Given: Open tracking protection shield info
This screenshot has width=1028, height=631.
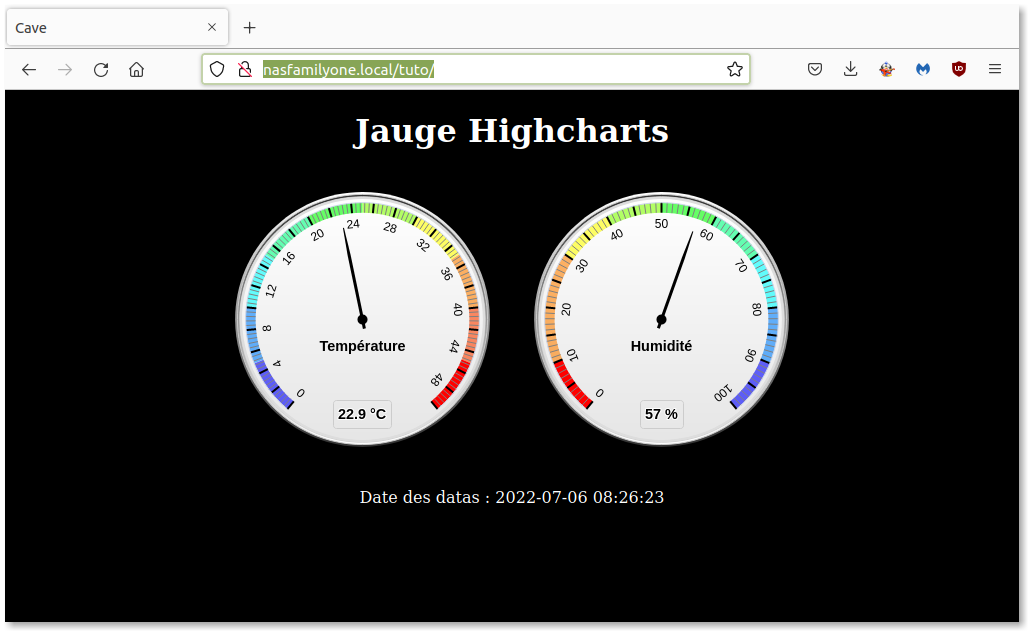Looking at the screenshot, I should 217,69.
